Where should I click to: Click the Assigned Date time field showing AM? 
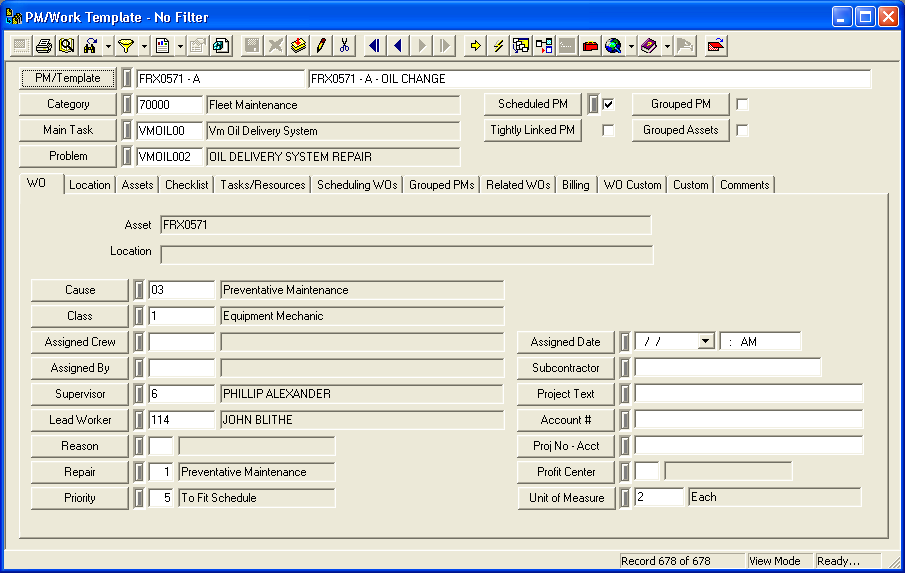click(761, 342)
